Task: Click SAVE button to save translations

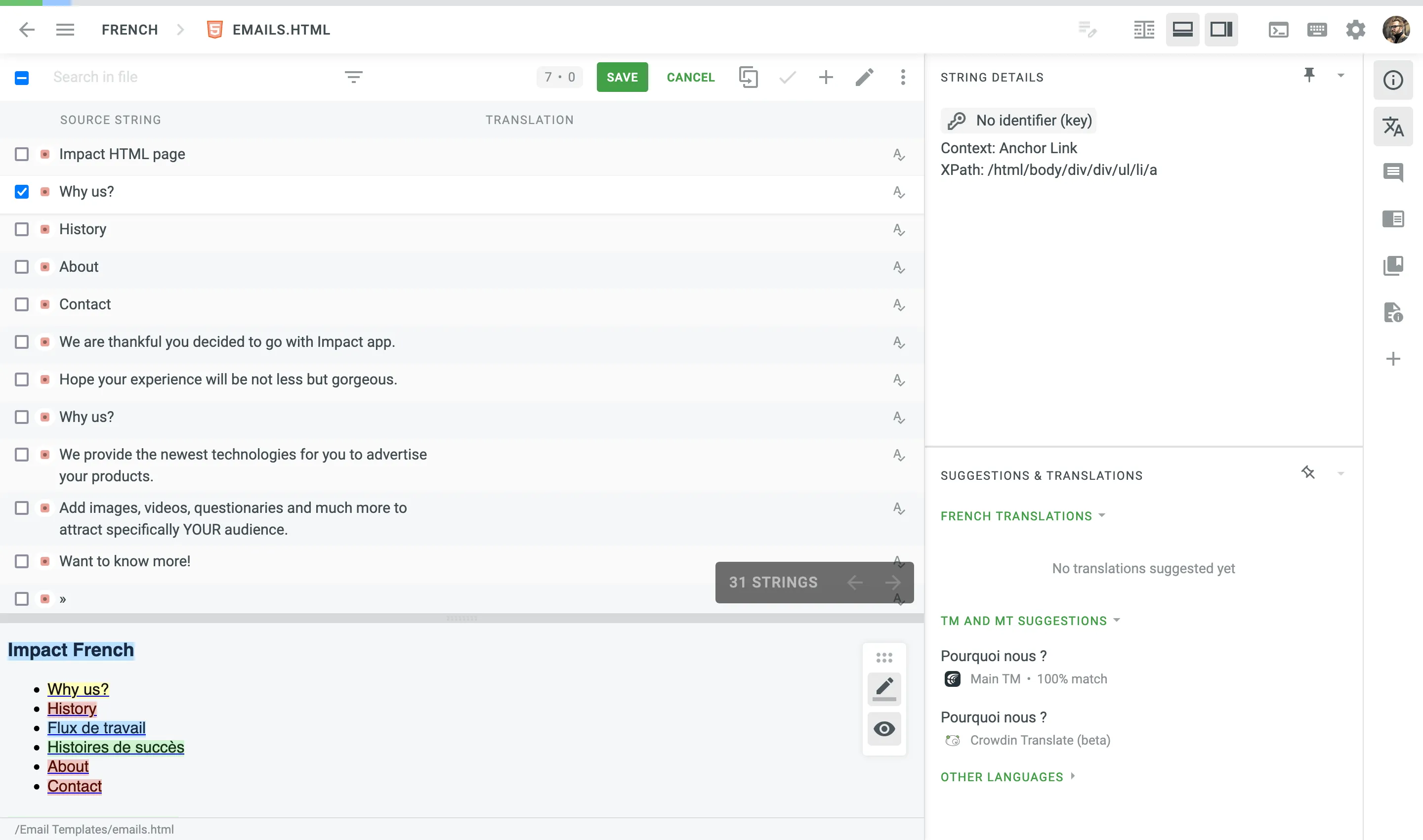Action: tap(622, 76)
